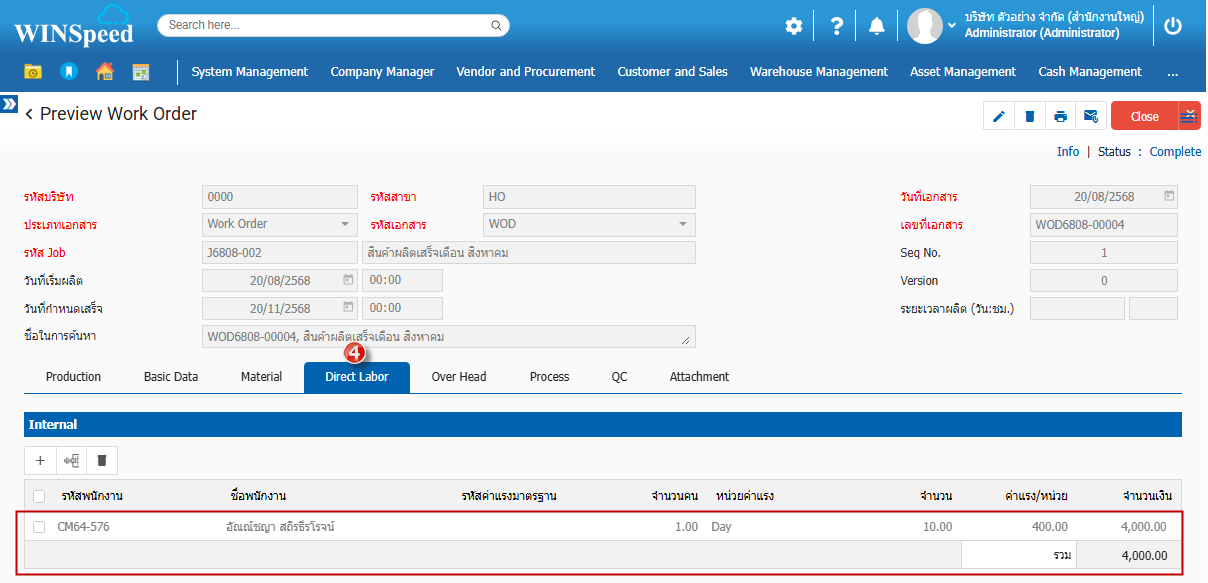Click the pencil edit icon for work order
1208x583 pixels.
pos(999,116)
